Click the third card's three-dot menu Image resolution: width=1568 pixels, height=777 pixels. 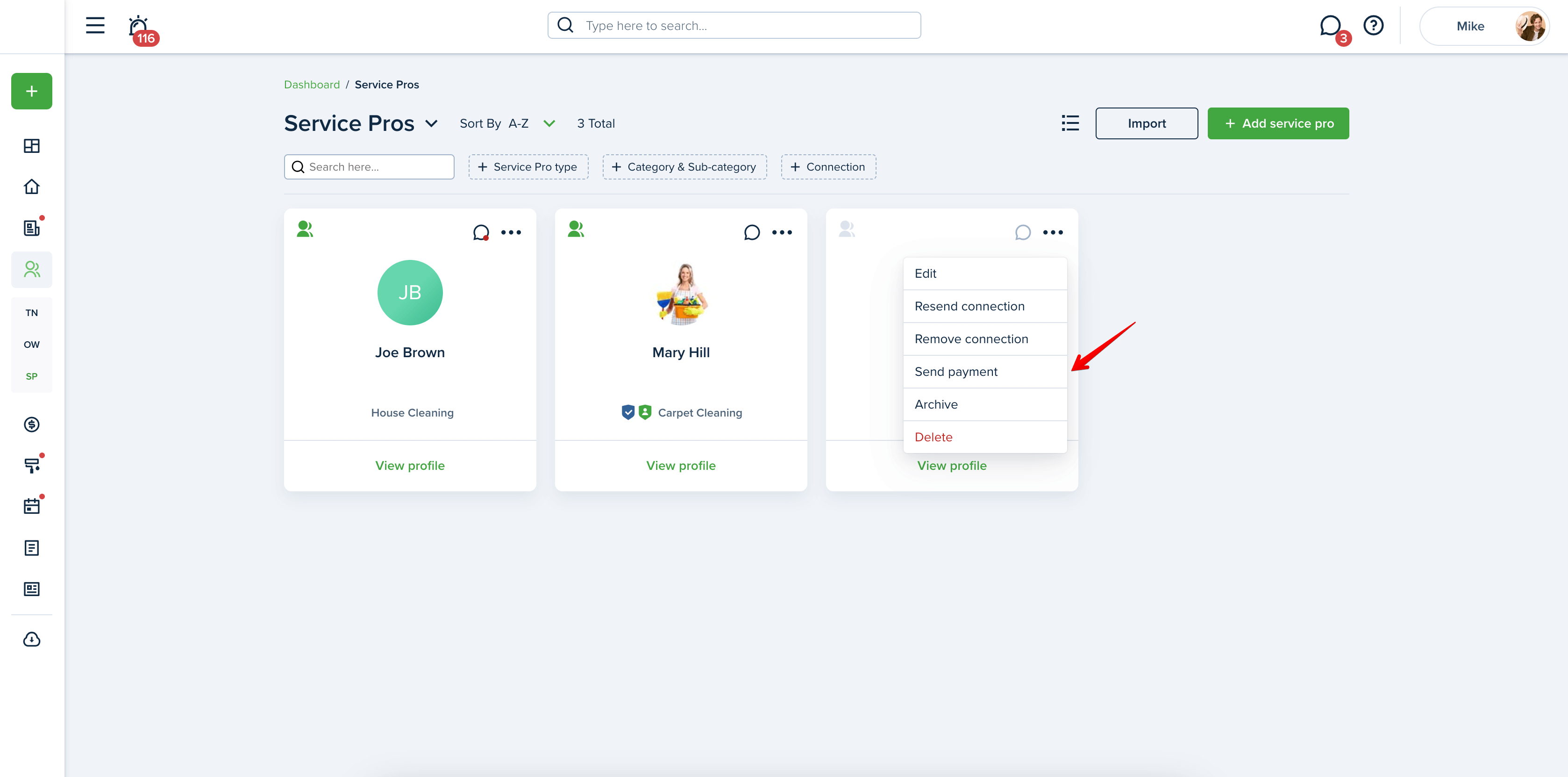(1053, 233)
